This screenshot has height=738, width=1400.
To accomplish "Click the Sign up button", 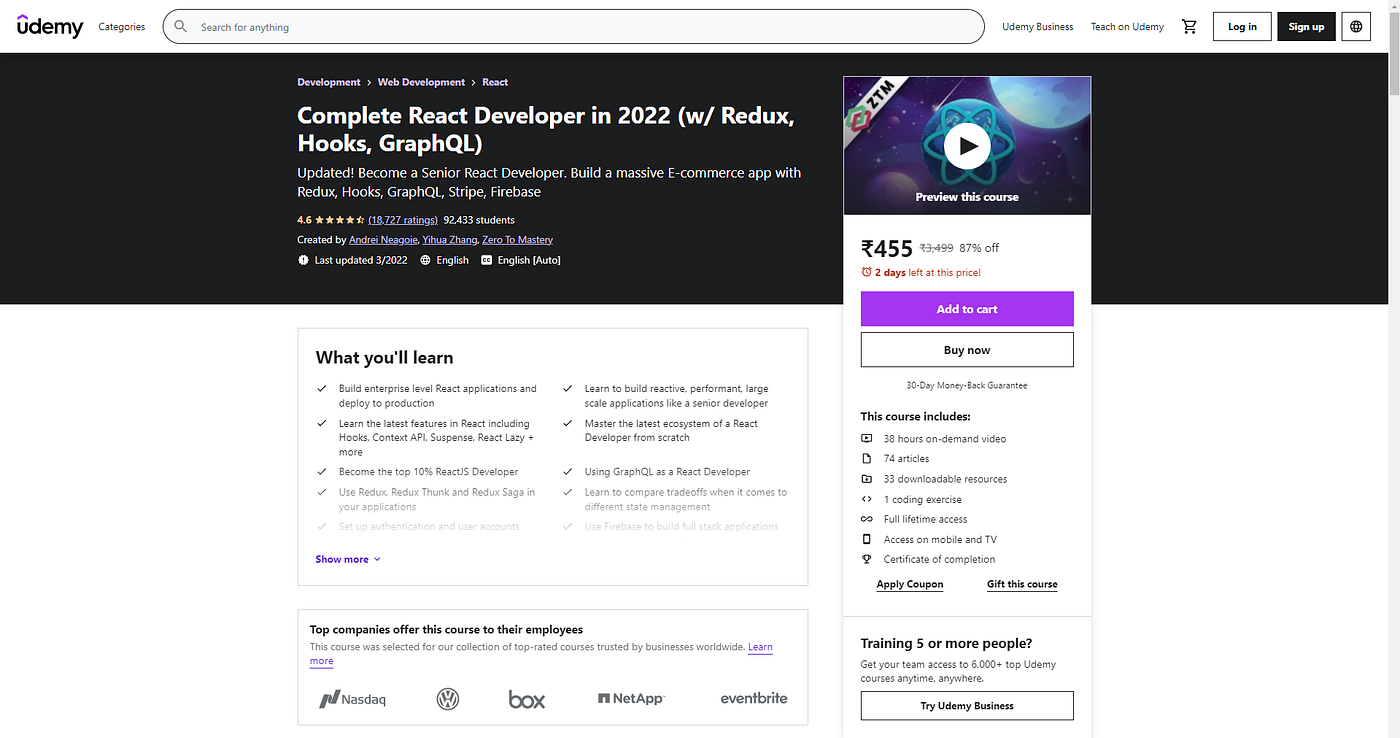I will 1306,27.
